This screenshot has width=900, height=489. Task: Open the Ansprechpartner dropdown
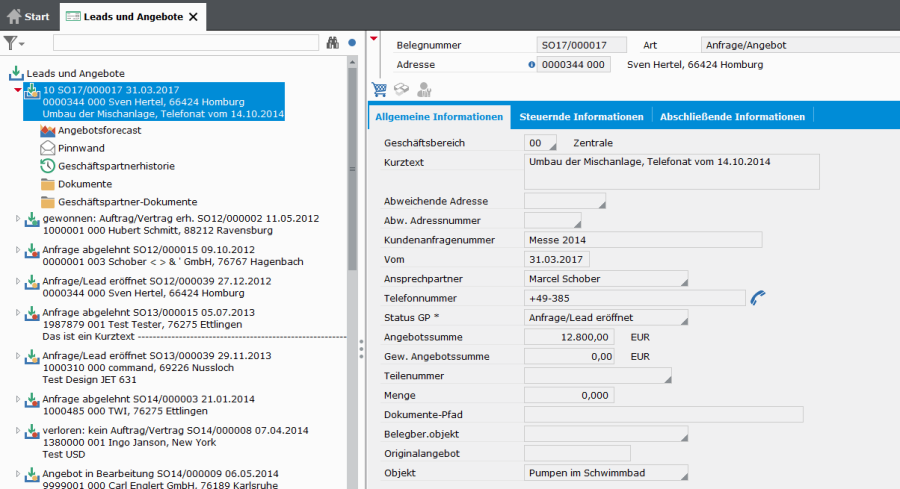point(684,282)
